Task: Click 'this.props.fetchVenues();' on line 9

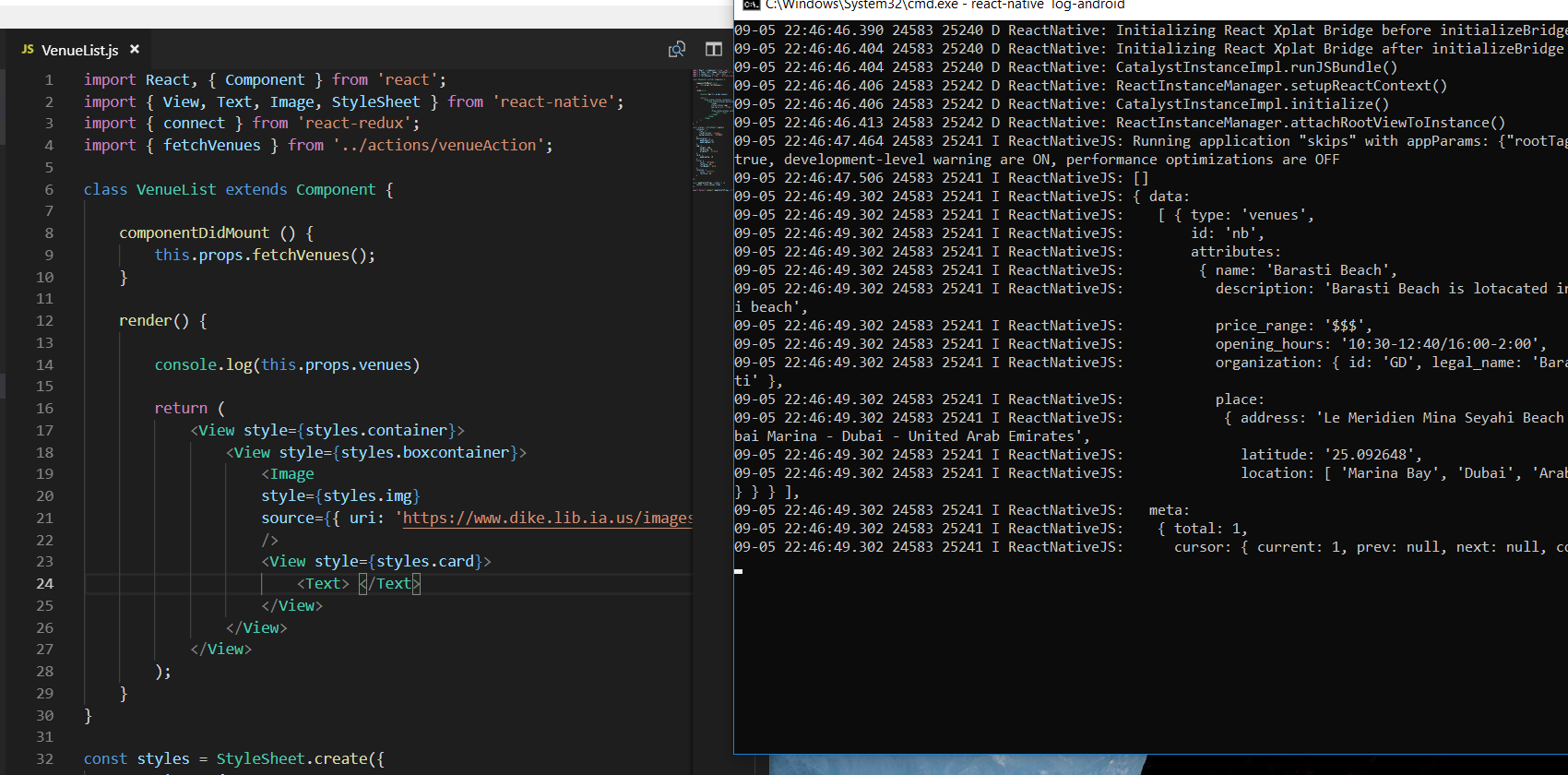Action: pyautogui.click(x=265, y=255)
